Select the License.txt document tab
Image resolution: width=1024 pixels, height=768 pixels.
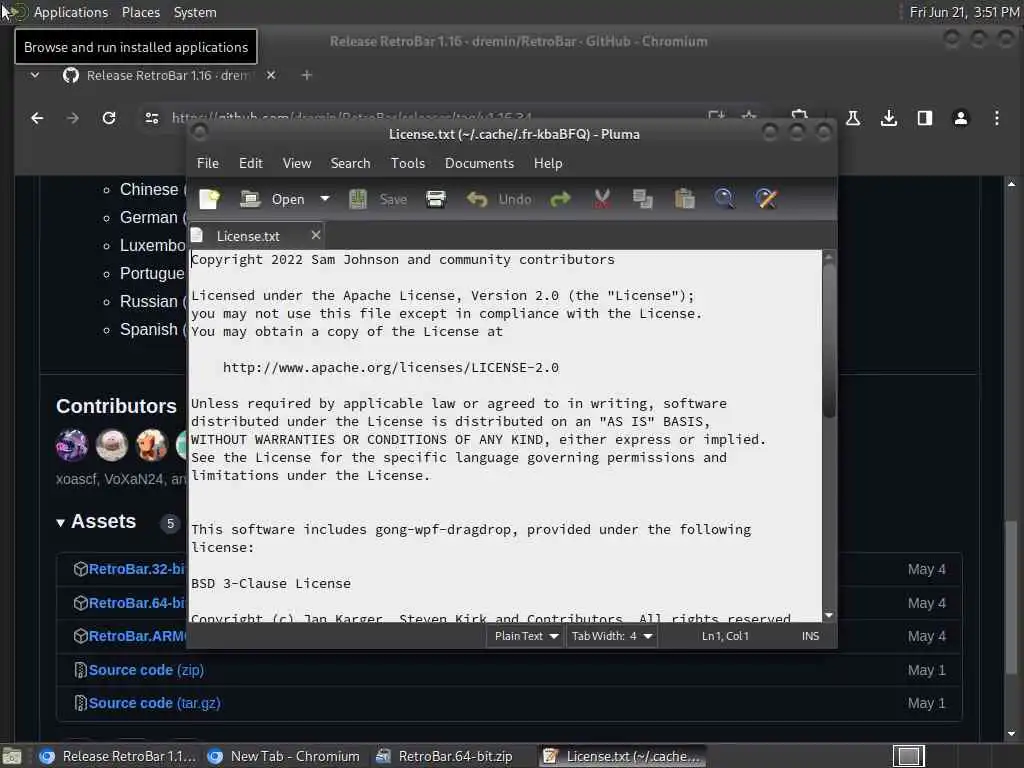[248, 236]
